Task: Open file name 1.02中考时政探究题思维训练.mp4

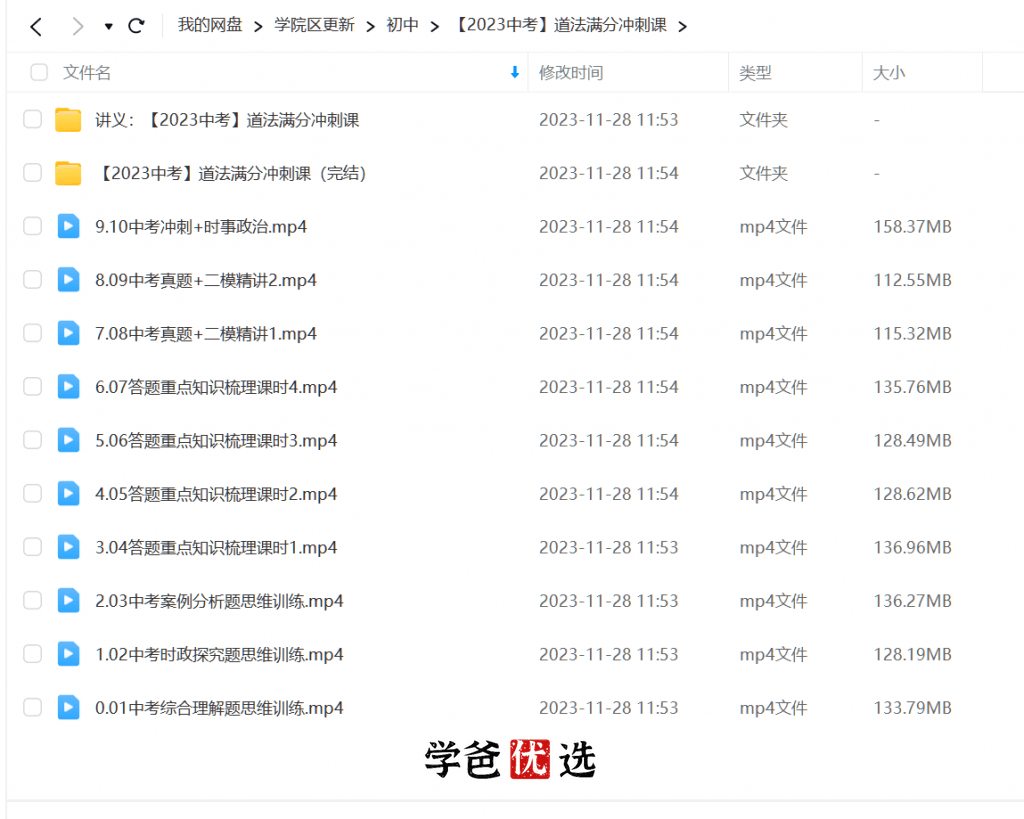Action: [x=219, y=655]
